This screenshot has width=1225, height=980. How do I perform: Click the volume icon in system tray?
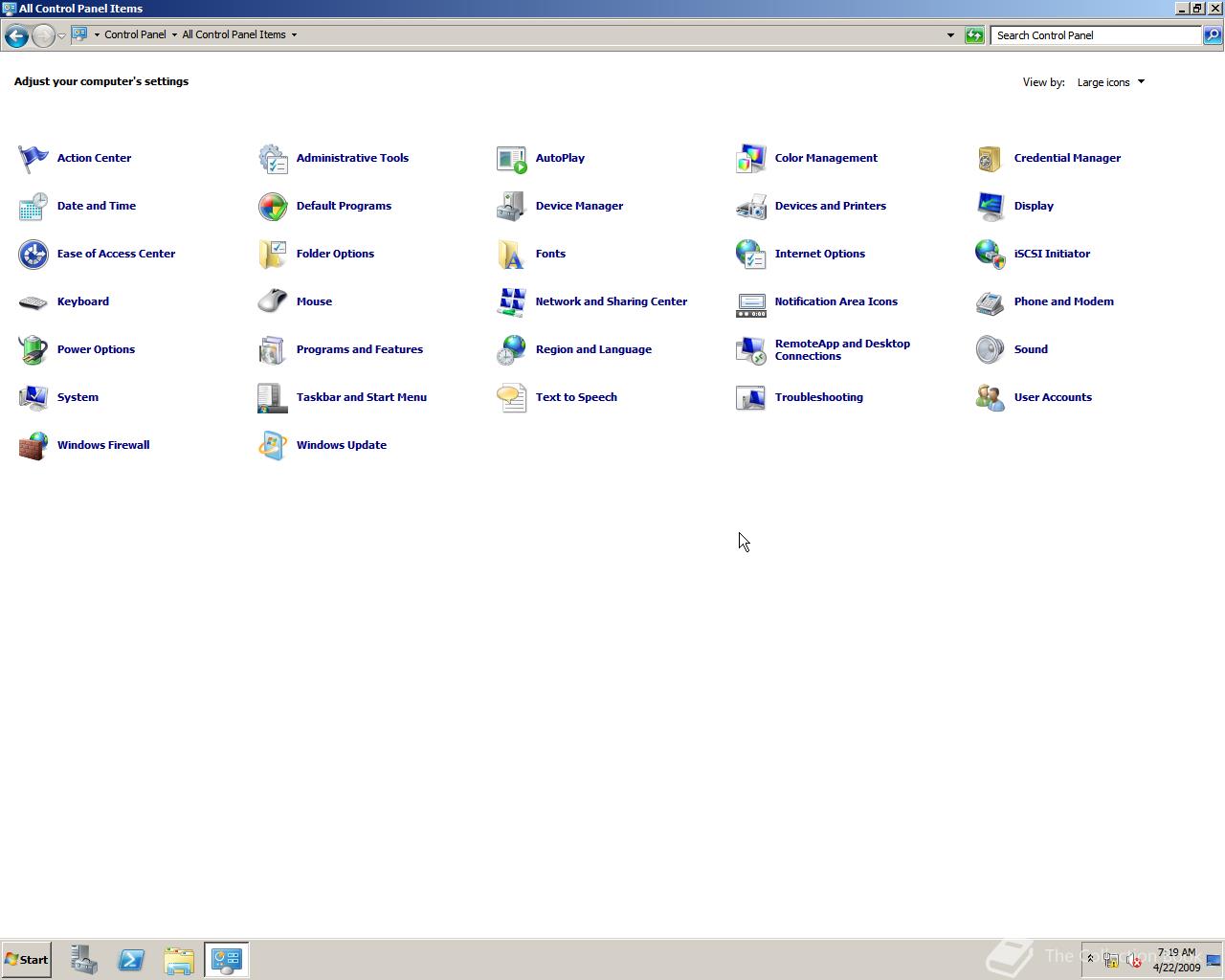coord(1134,960)
